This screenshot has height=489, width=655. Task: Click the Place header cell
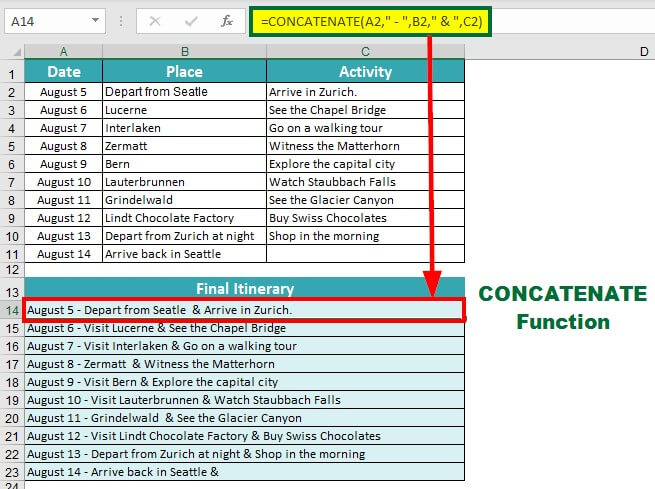[185, 71]
